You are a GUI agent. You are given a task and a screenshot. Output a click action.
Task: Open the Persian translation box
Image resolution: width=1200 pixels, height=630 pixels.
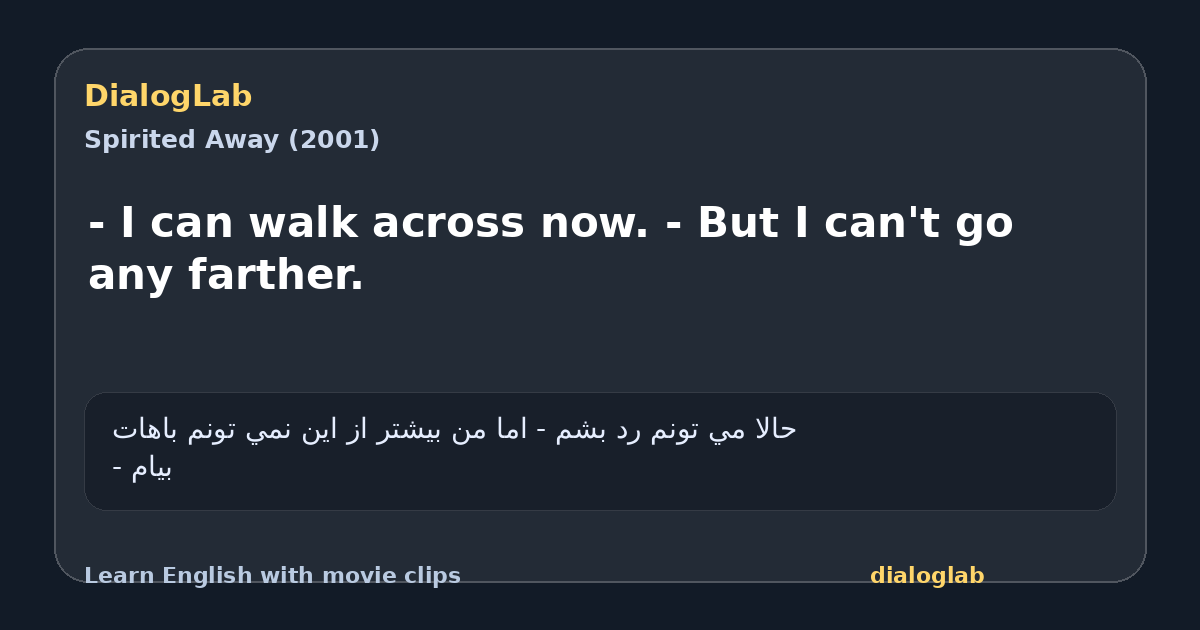tap(600, 451)
